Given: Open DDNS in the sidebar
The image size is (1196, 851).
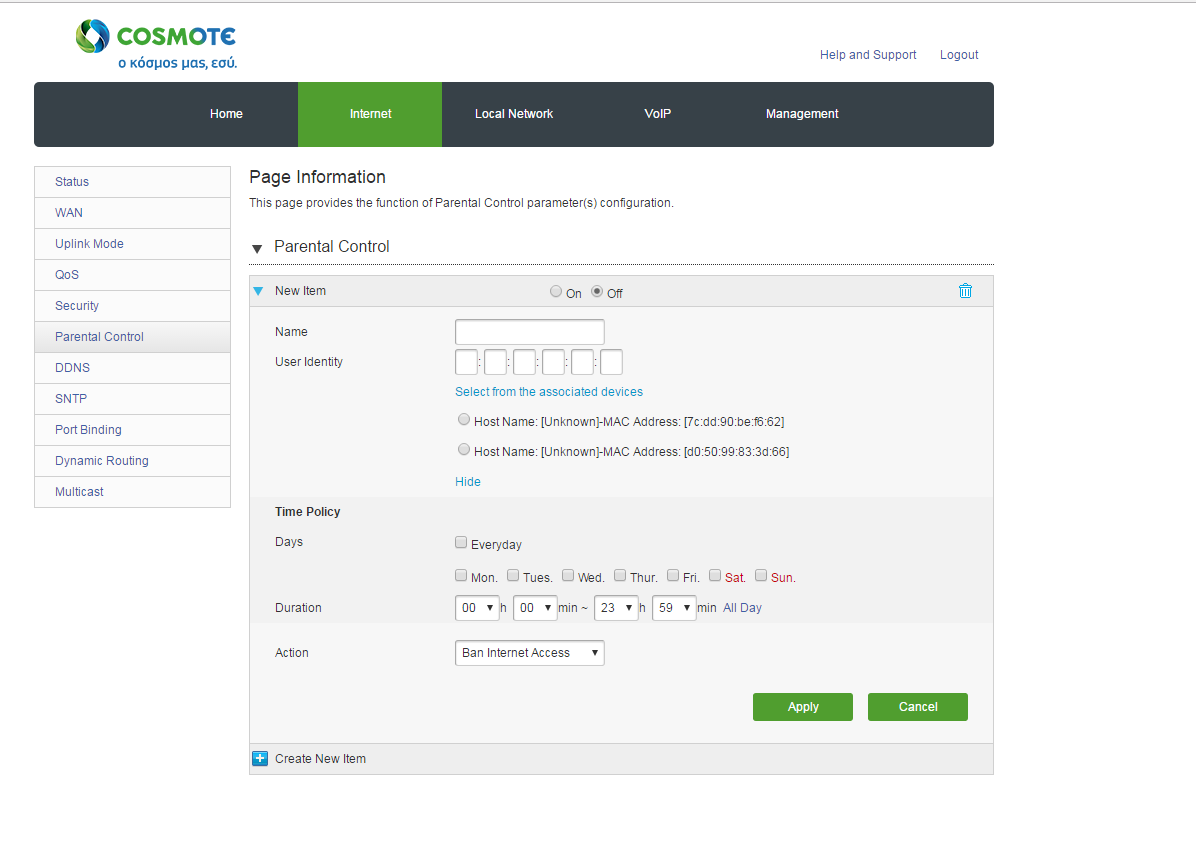Looking at the screenshot, I should (133, 368).
